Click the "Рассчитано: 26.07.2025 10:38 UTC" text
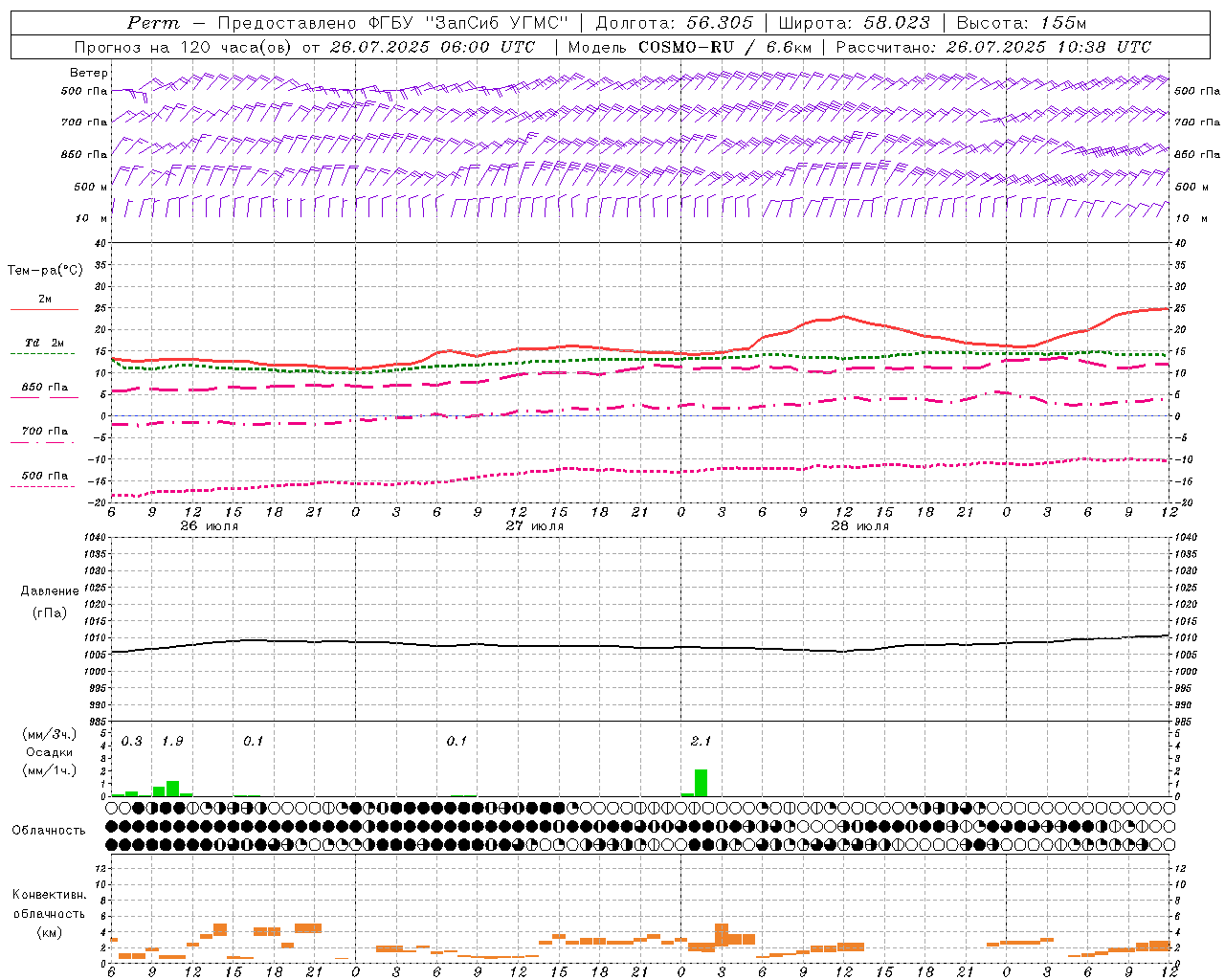The width and height of the screenshot is (1225, 980). (993, 47)
